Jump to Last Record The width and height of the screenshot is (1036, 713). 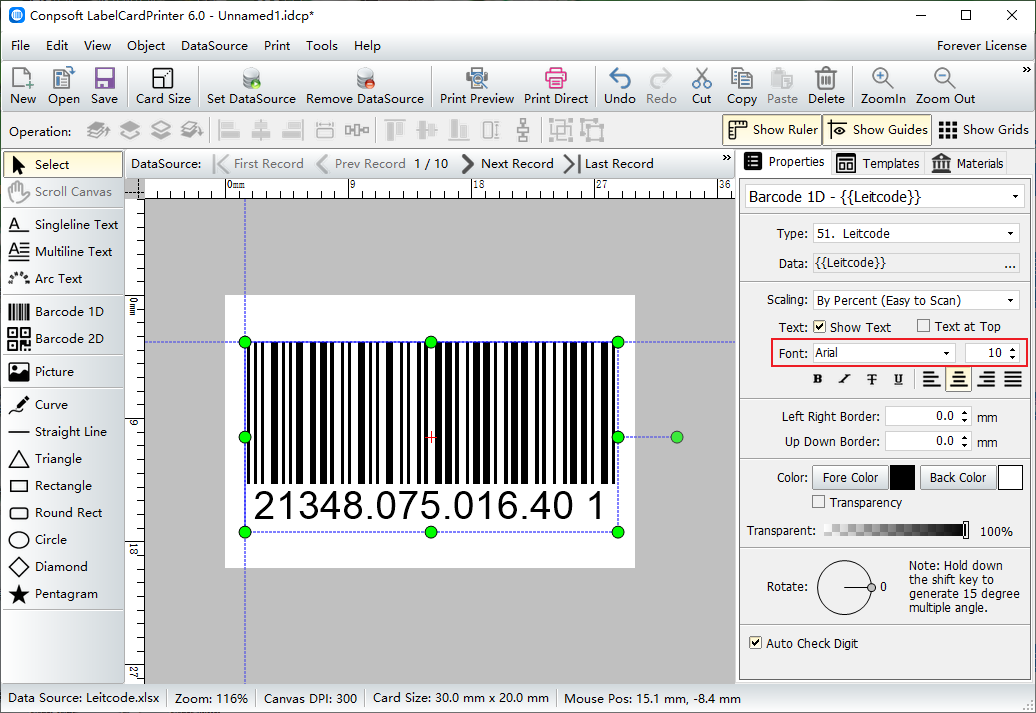[x=609, y=164]
